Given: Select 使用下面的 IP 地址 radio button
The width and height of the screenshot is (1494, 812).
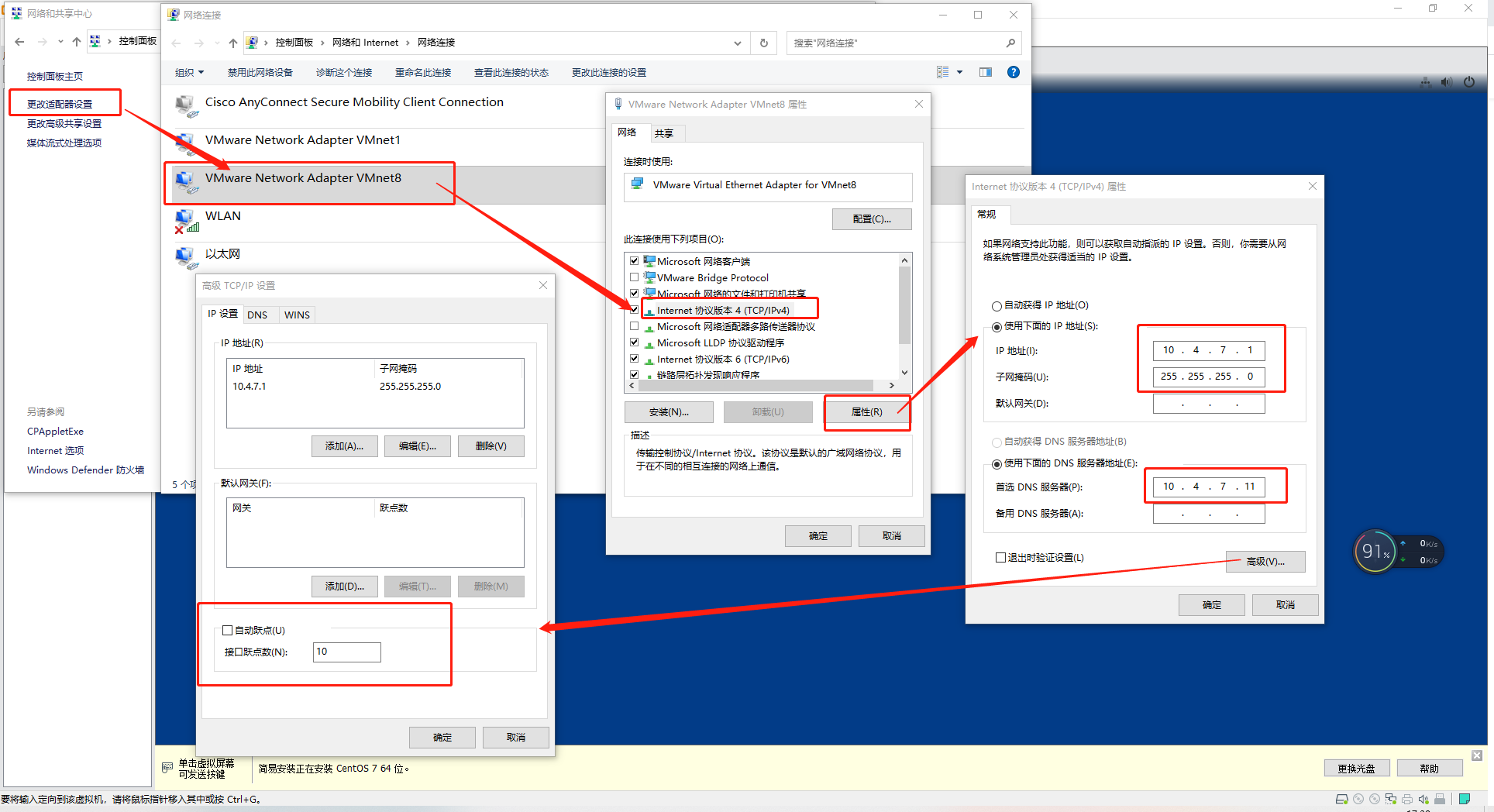Looking at the screenshot, I should [x=997, y=327].
